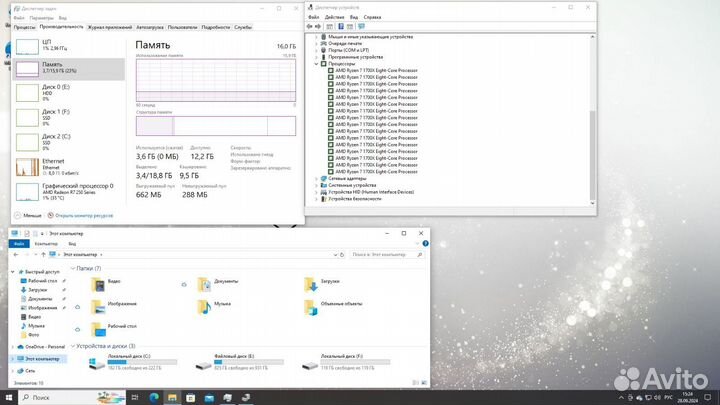Open Документы folder in the Папки group
Screen dimensions: 720x405
tap(218, 284)
